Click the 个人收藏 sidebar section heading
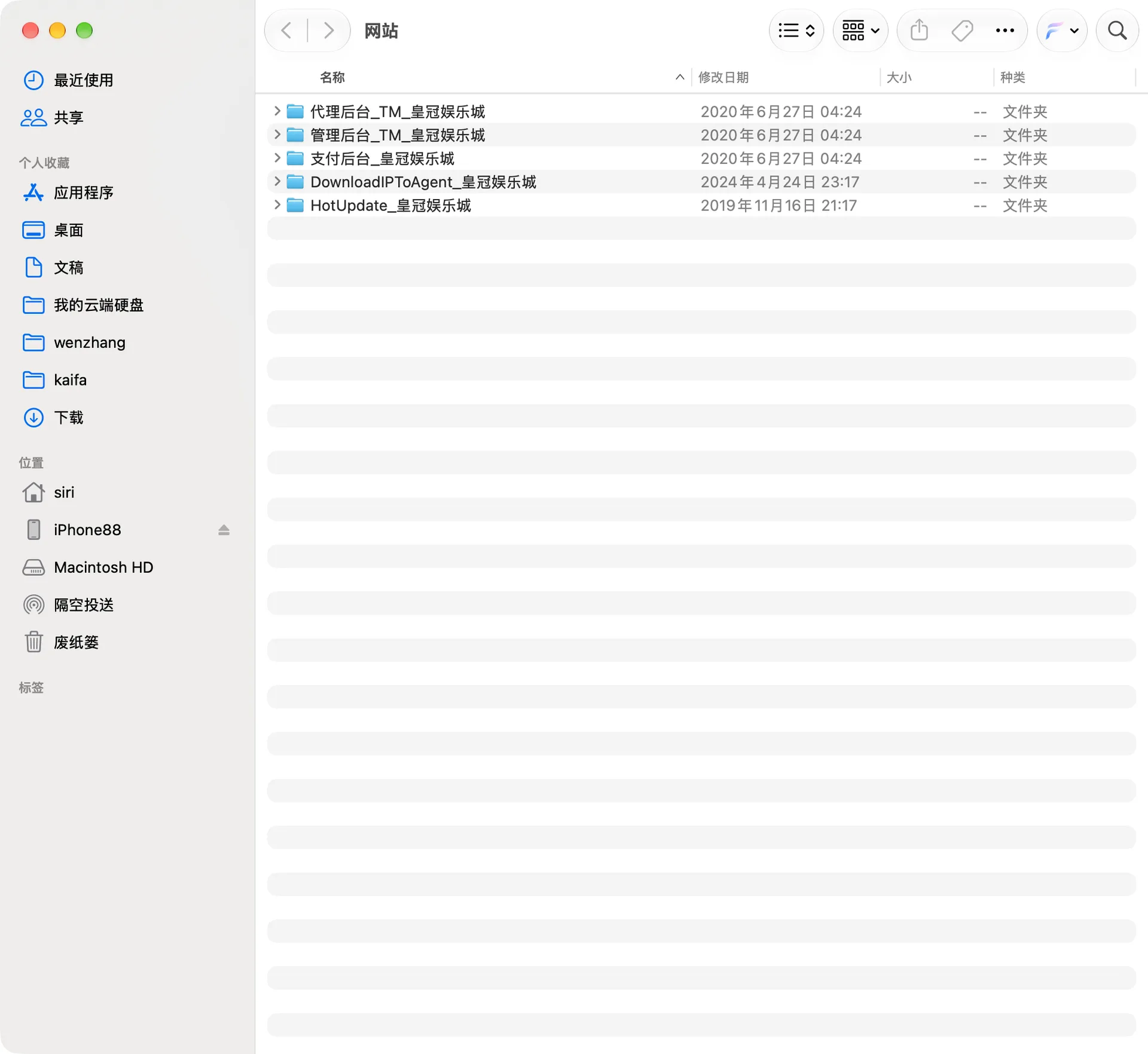 (x=44, y=163)
